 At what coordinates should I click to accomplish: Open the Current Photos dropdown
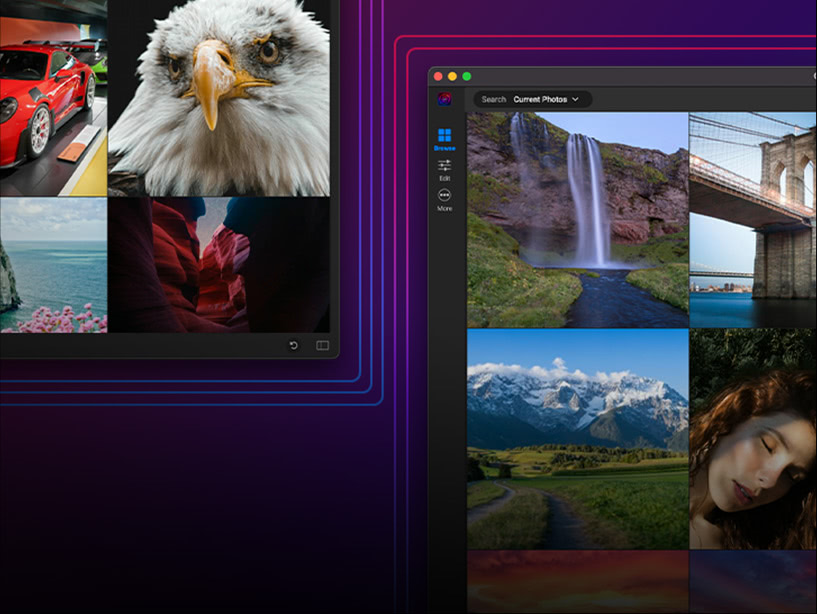(x=540, y=99)
